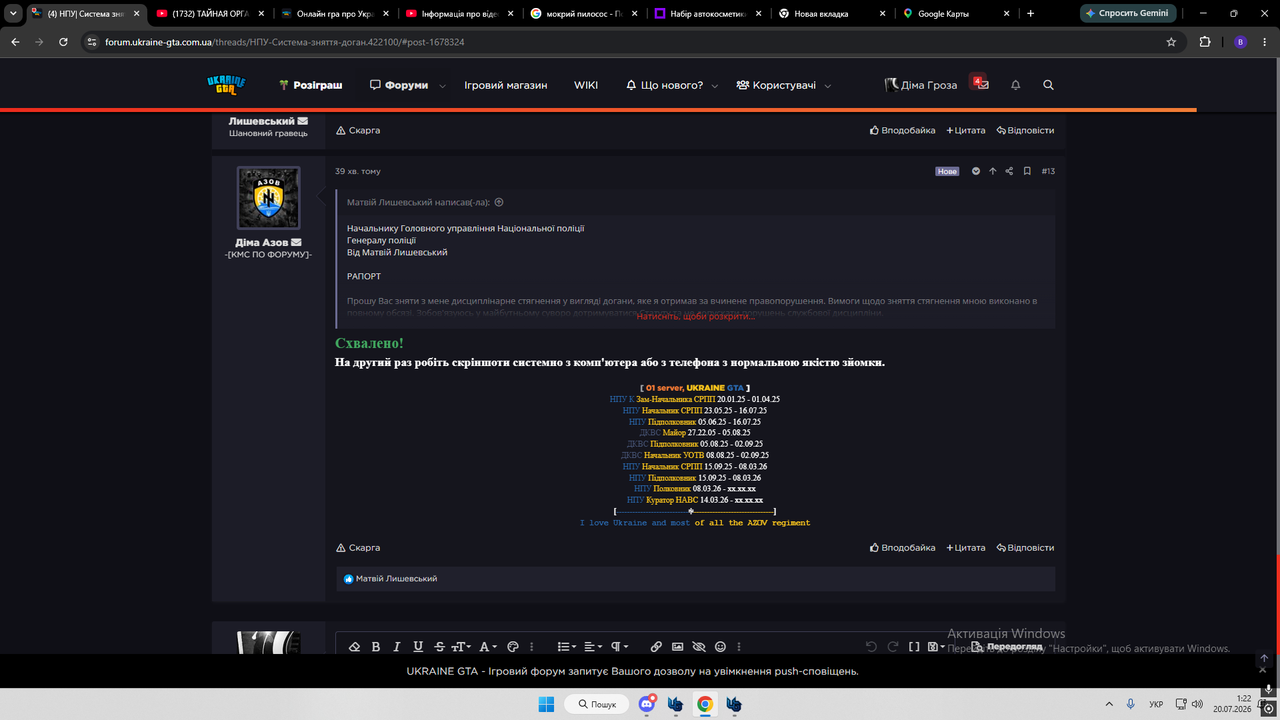
Task: Insert a link using the chain icon
Action: point(656,647)
